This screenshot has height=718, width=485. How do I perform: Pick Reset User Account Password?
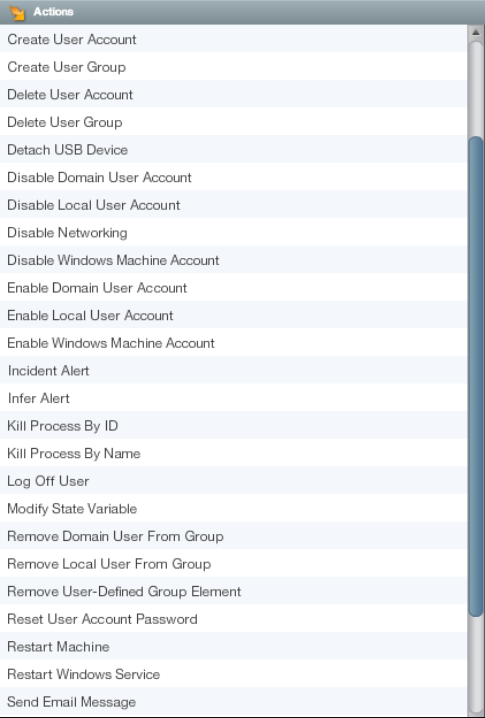pos(233,619)
